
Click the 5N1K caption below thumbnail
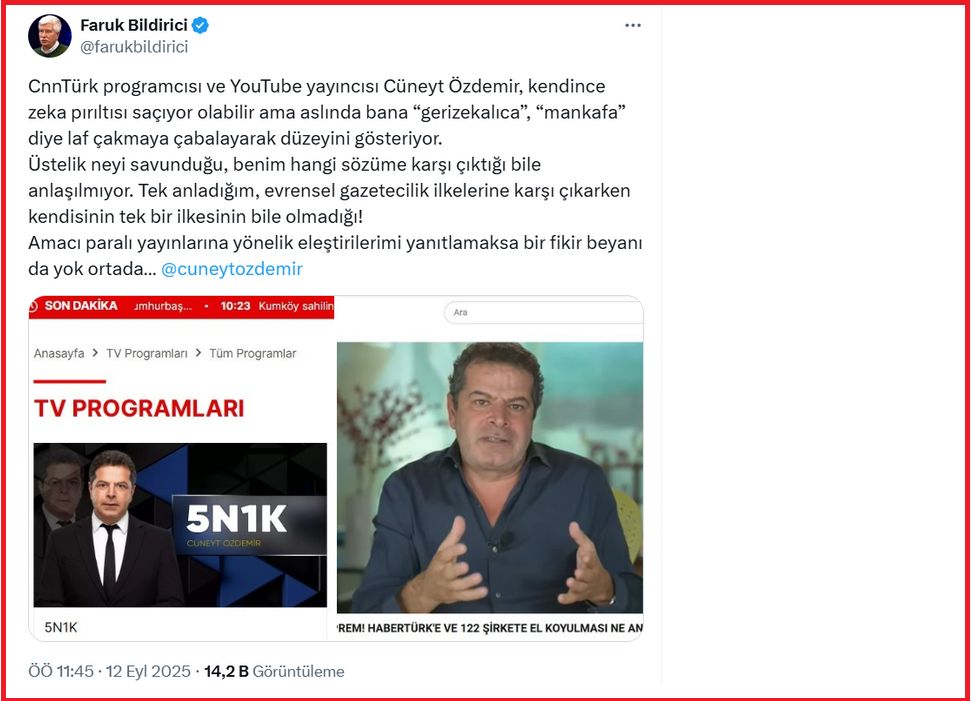pyautogui.click(x=61, y=628)
